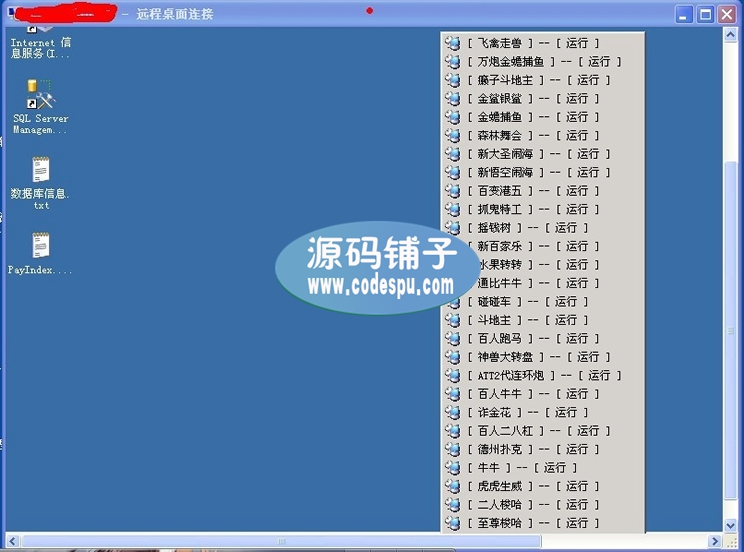This screenshot has width=744, height=552.
Task: Open SQL Server Management desktop icon
Action: tap(41, 107)
